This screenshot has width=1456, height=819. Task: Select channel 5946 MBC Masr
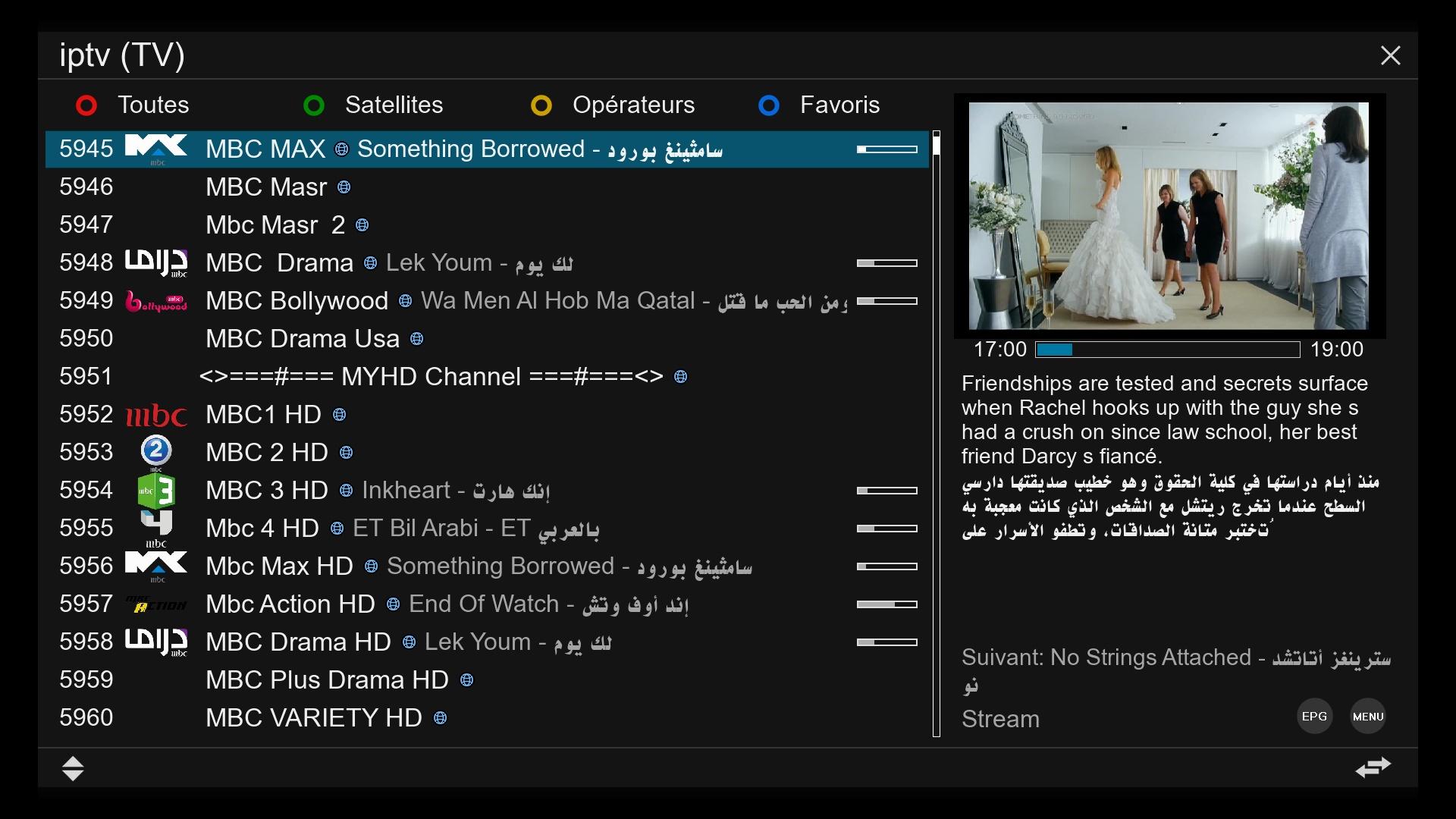(x=487, y=187)
